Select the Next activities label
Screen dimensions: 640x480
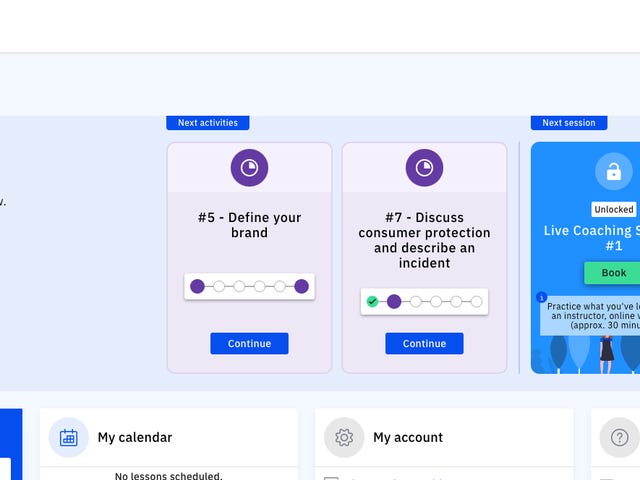[208, 123]
